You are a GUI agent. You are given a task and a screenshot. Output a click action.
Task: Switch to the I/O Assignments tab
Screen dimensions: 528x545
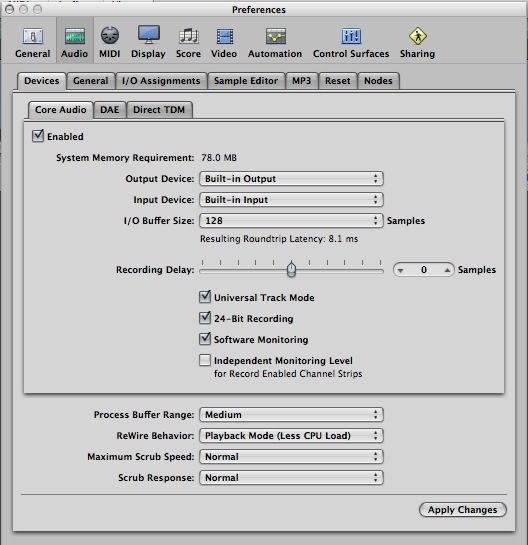pyautogui.click(x=161, y=81)
